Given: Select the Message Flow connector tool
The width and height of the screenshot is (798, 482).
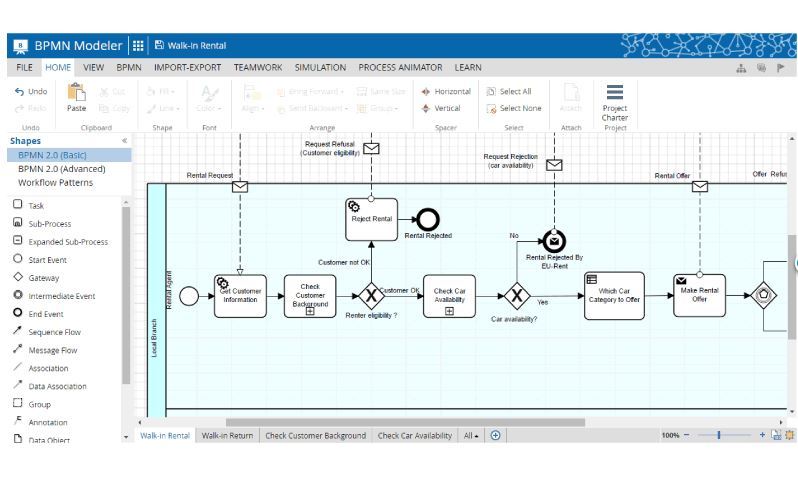Looking at the screenshot, I should tap(52, 349).
